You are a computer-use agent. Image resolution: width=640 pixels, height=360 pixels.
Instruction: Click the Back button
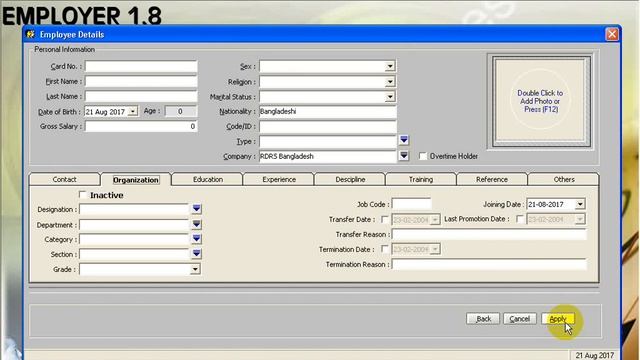coord(483,319)
